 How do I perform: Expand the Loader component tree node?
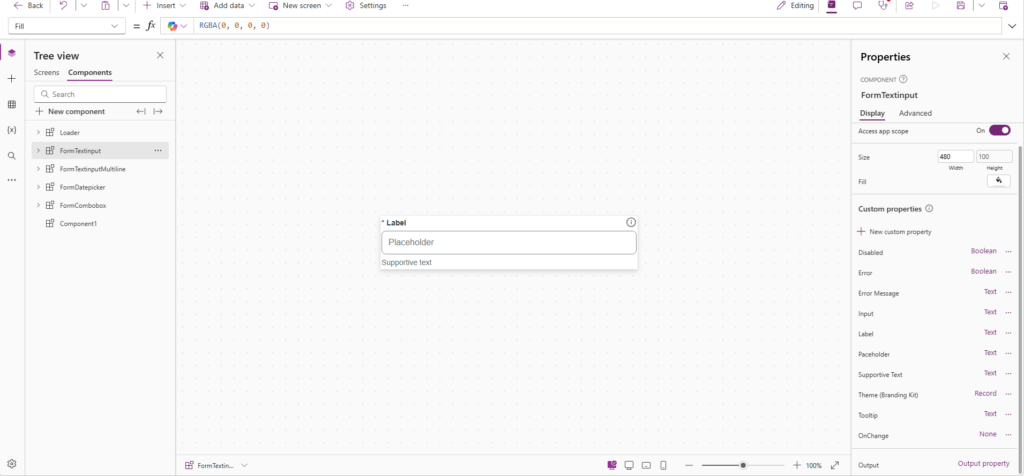(x=38, y=133)
